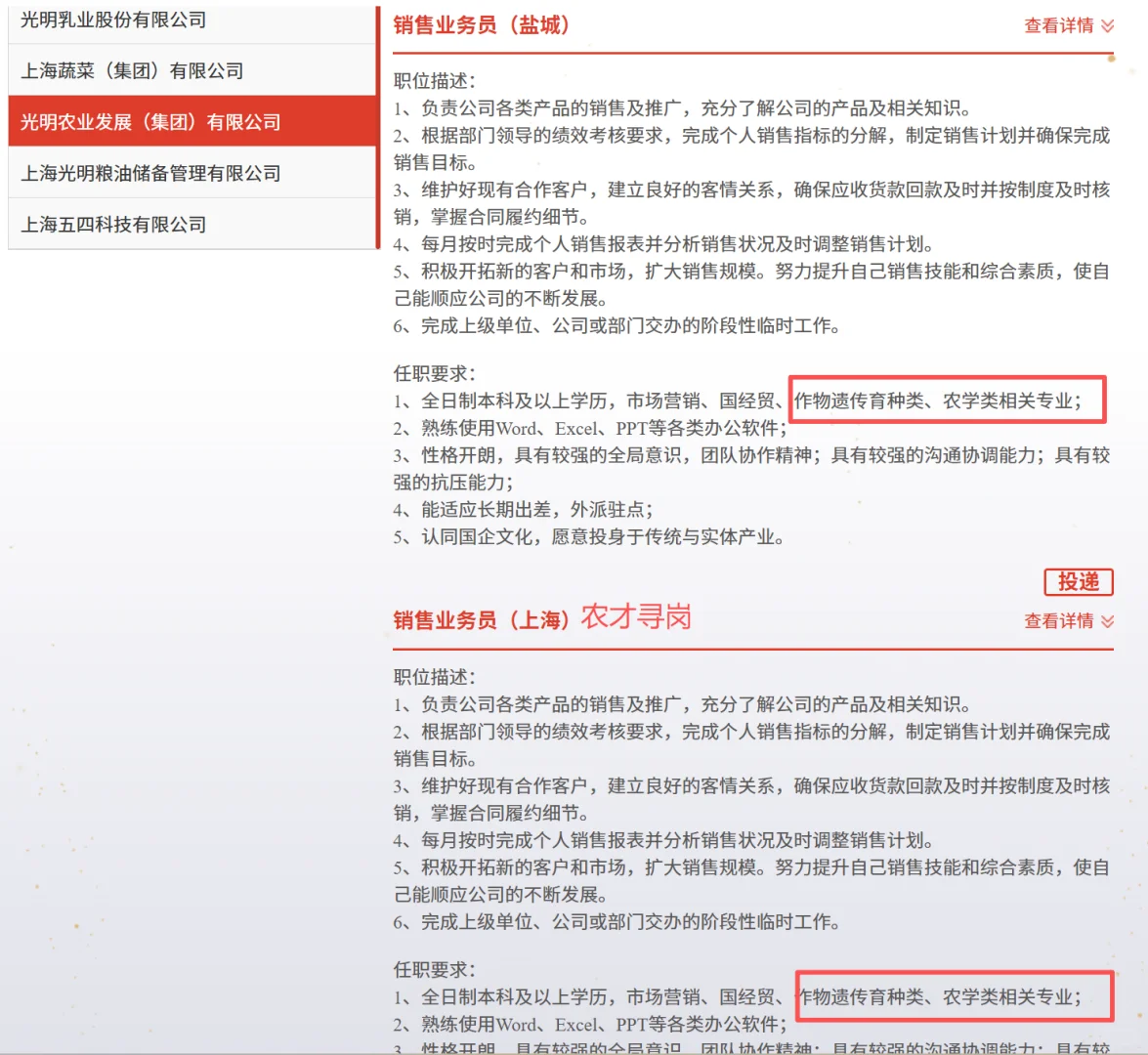The height and width of the screenshot is (1055, 1148).
Task: Click chevron icon beside 盐城 查看详情
Action: [1108, 26]
